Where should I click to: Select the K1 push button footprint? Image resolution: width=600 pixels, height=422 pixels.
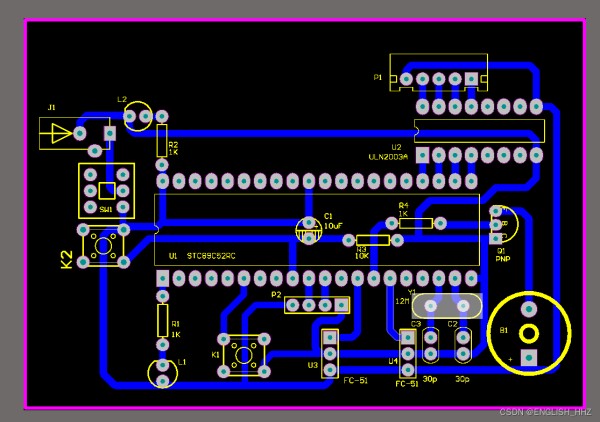pyautogui.click(x=243, y=354)
